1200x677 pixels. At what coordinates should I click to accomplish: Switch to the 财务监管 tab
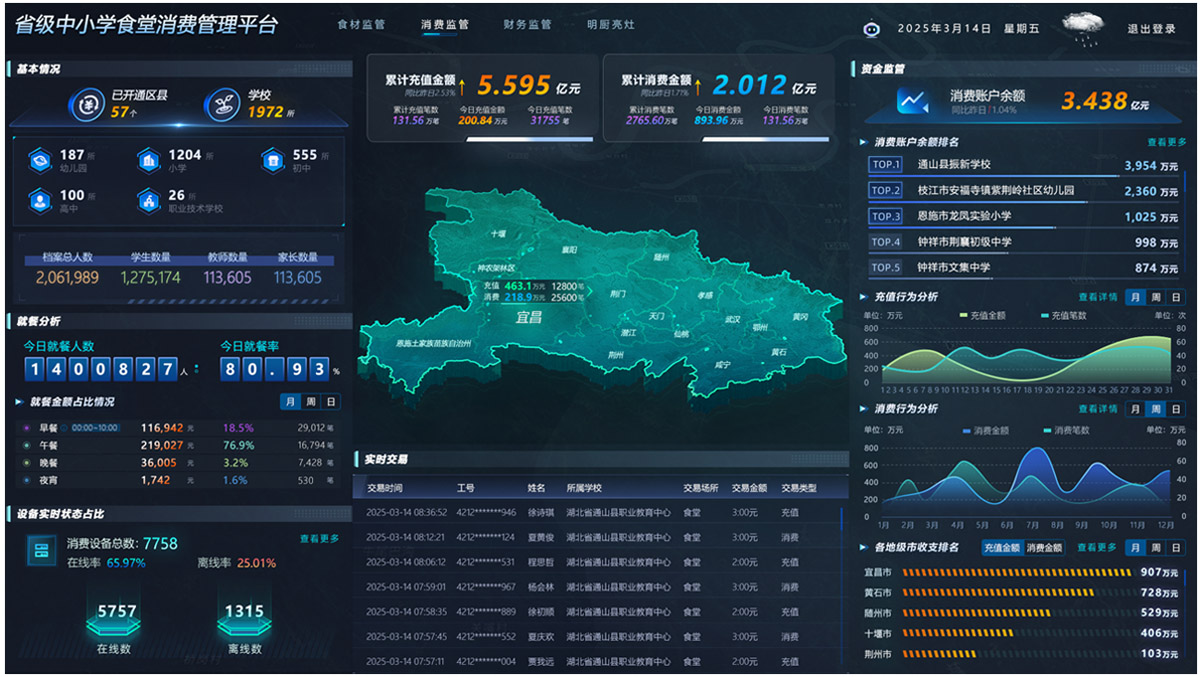[527, 25]
